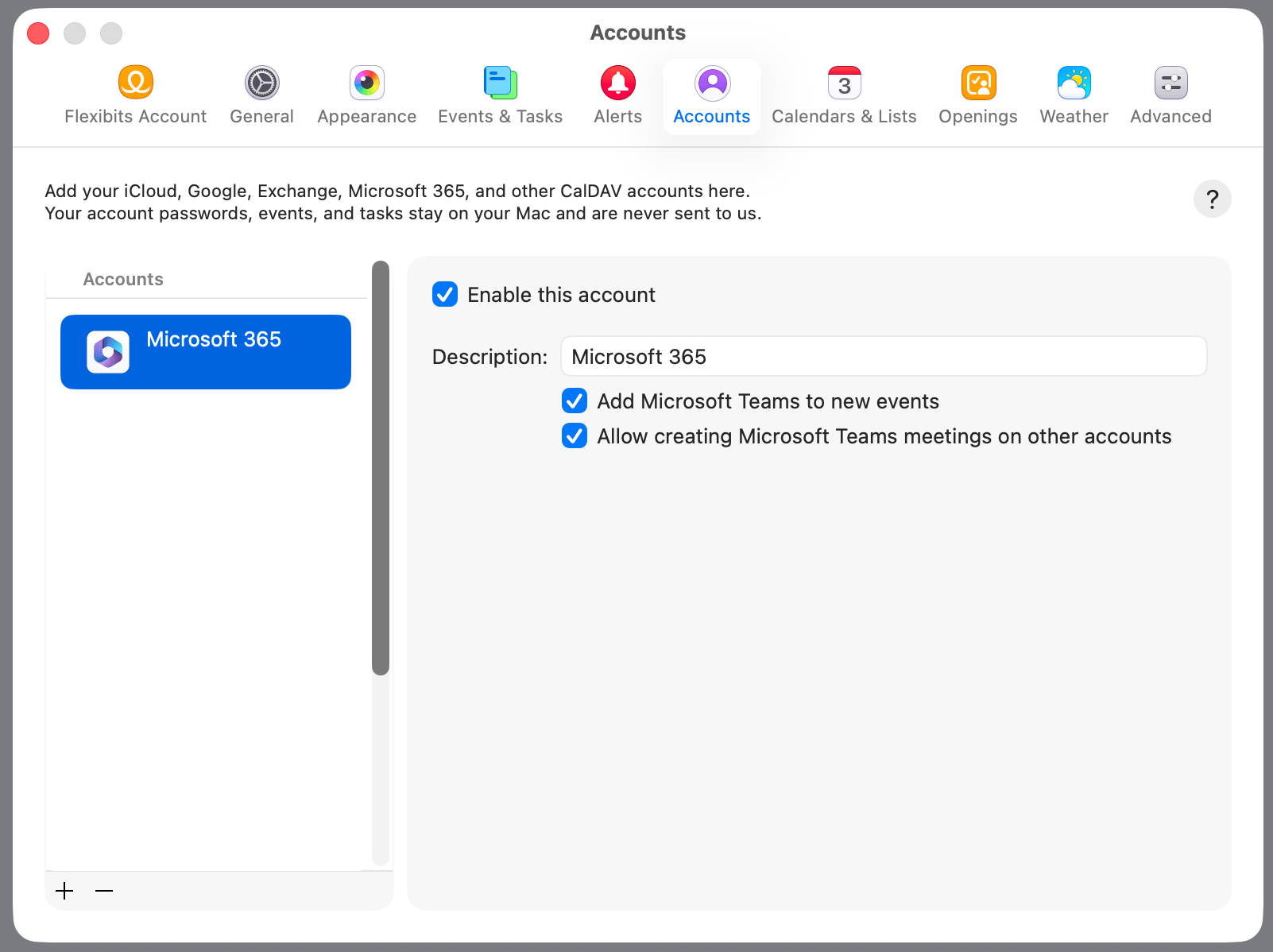Open the Events & Tasks settings

500,94
